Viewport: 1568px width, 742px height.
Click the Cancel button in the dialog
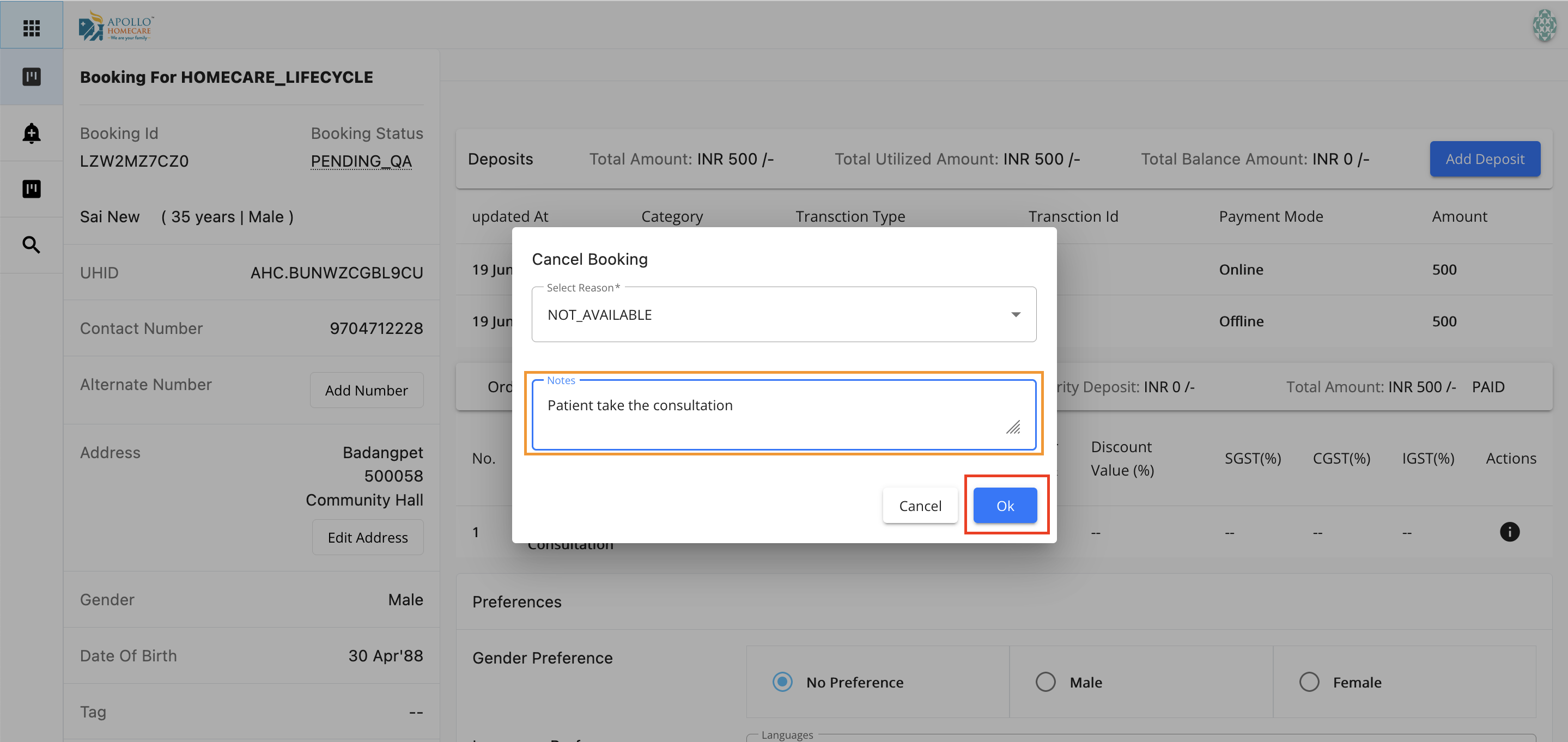919,505
